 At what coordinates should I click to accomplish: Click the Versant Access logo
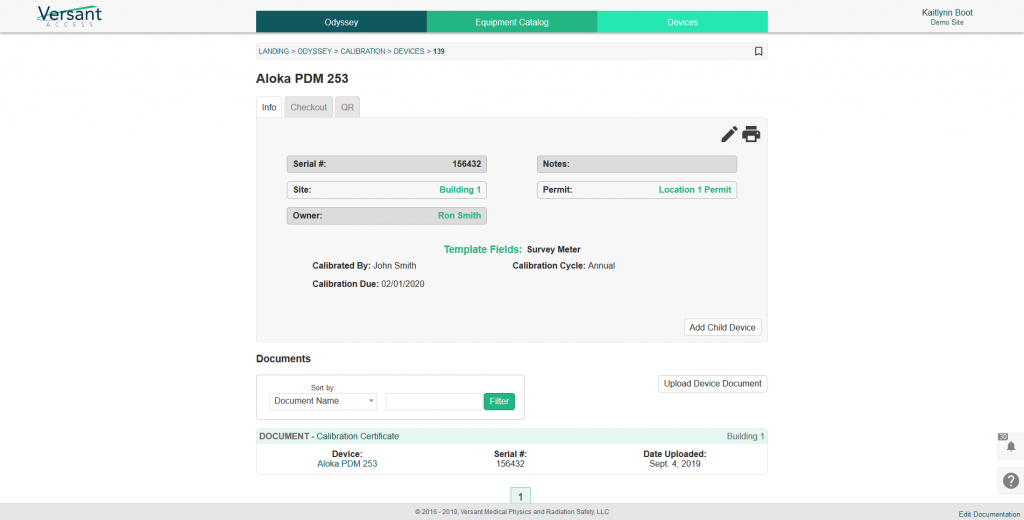70,16
